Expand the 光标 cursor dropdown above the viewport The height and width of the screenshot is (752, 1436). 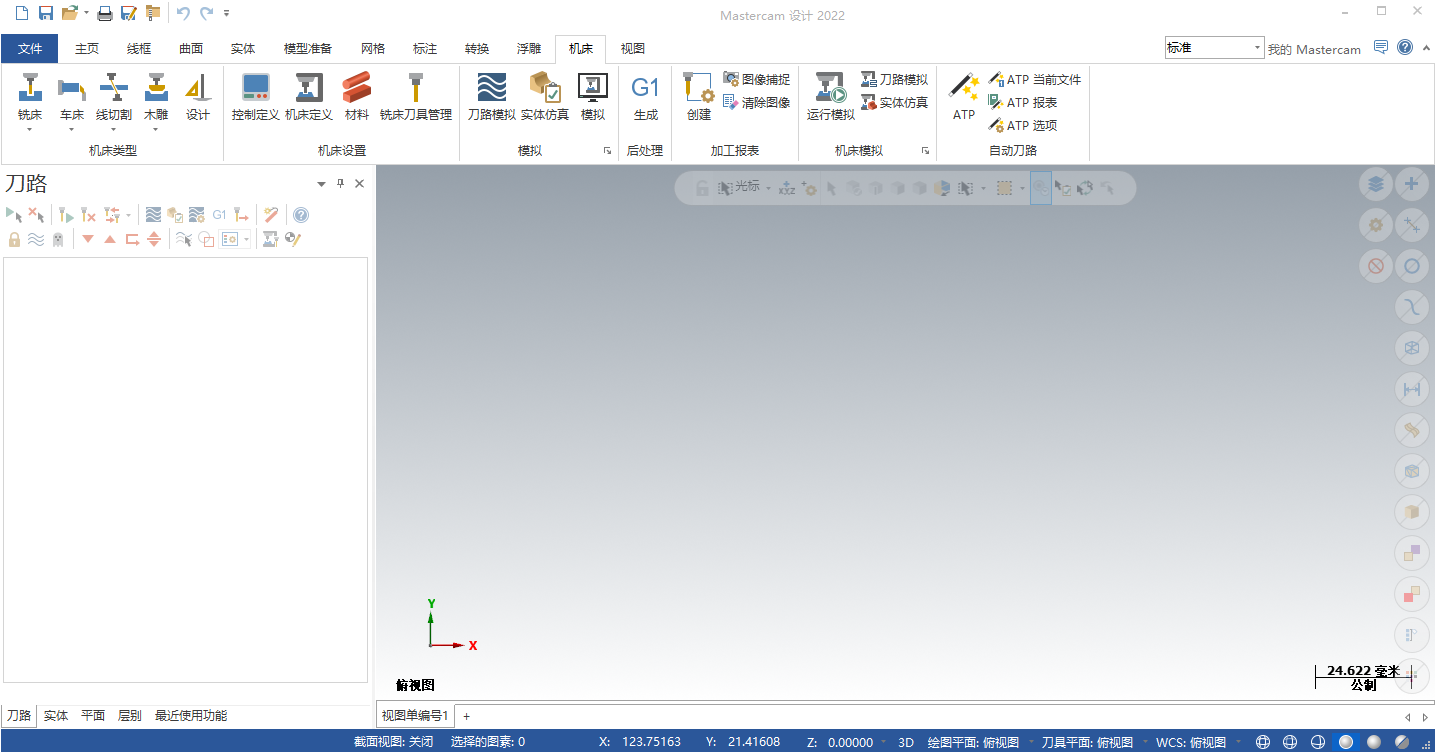pyautogui.click(x=767, y=187)
